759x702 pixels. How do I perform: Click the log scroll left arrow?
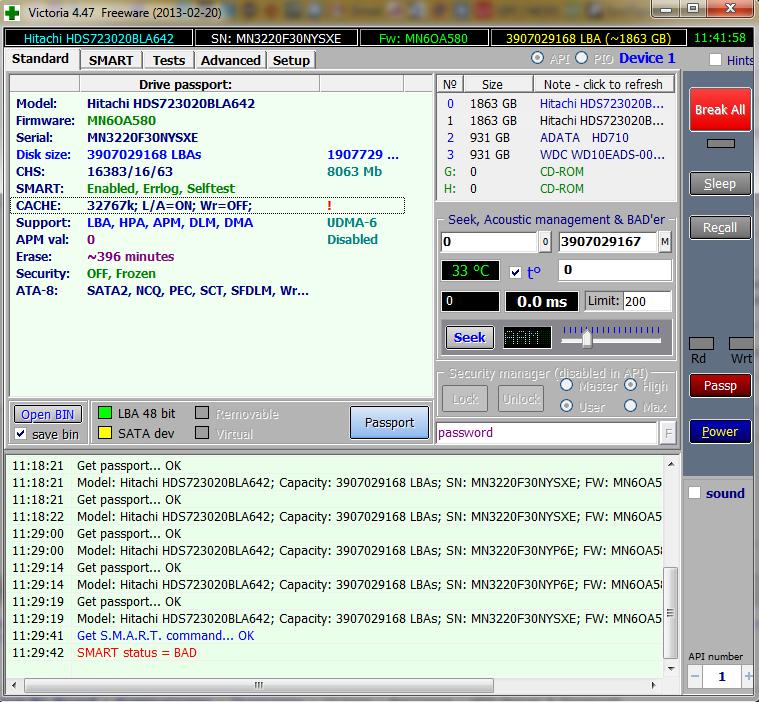pyautogui.click(x=14, y=685)
